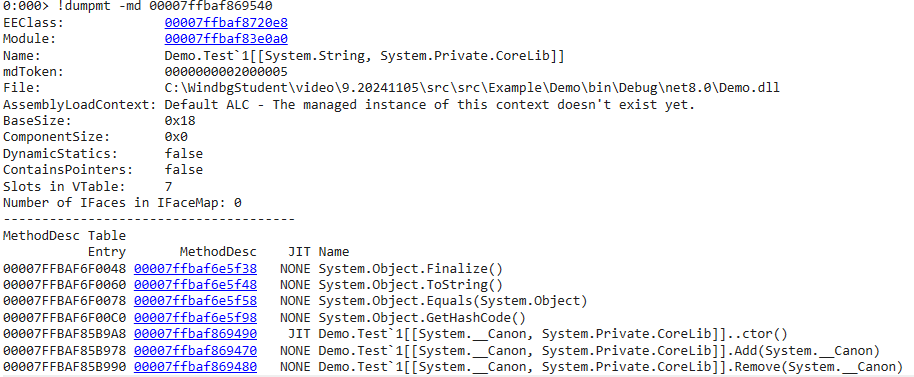Open EEClass link 00007ffbaf8720e8
Screen dimensions: 914x377
point(226,23)
